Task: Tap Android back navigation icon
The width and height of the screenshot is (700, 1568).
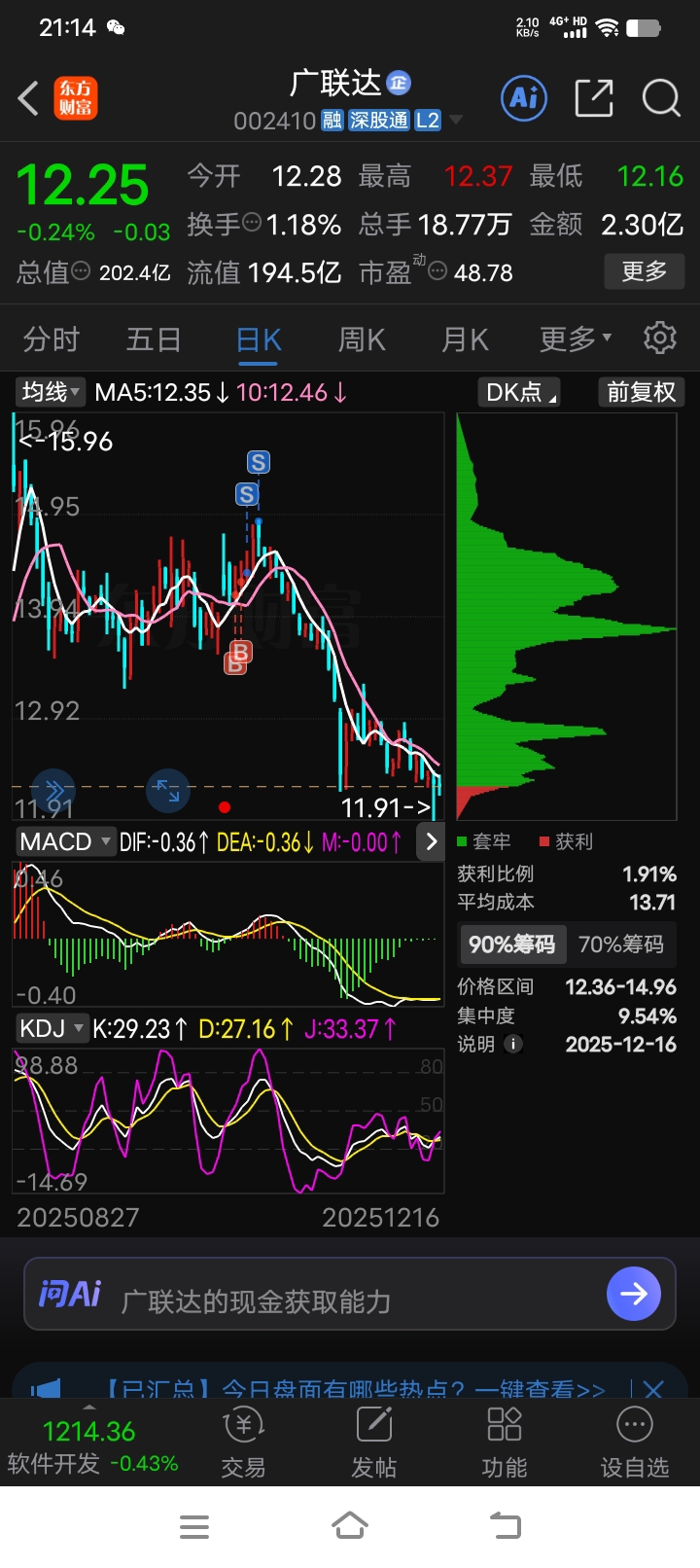Action: click(506, 1526)
